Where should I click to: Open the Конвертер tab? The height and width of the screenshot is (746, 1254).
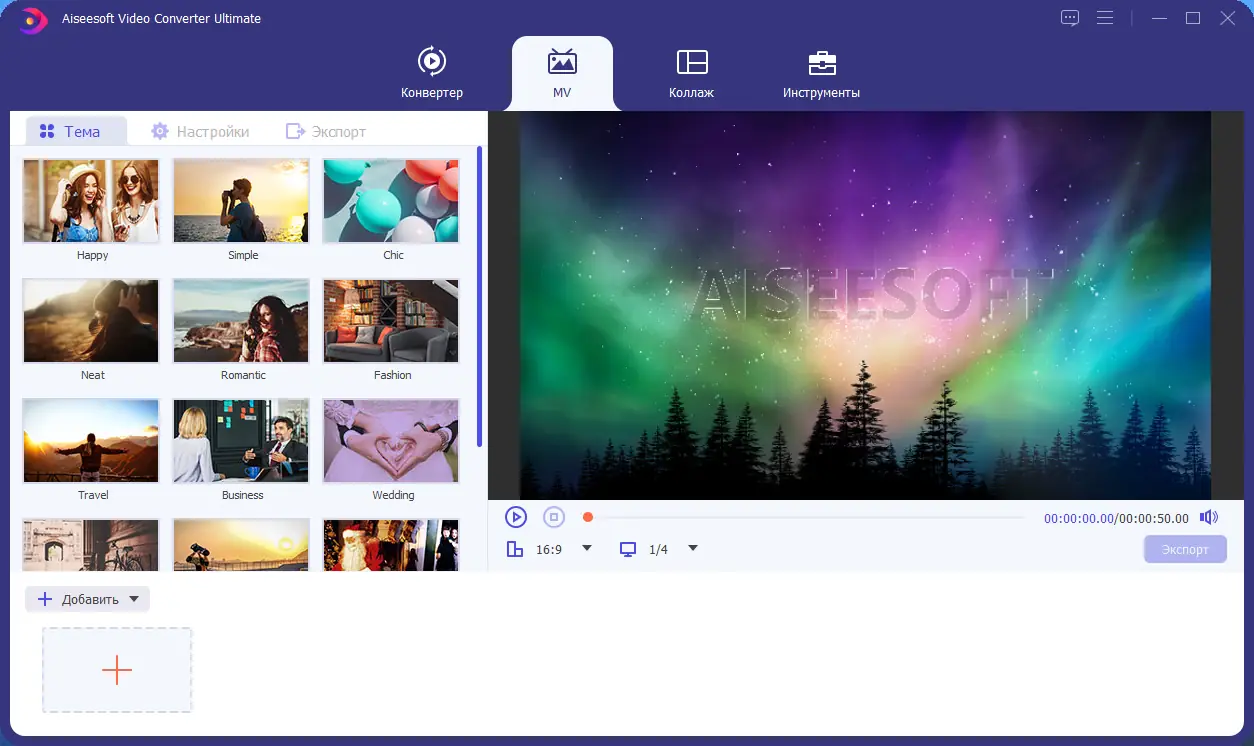click(x=432, y=73)
